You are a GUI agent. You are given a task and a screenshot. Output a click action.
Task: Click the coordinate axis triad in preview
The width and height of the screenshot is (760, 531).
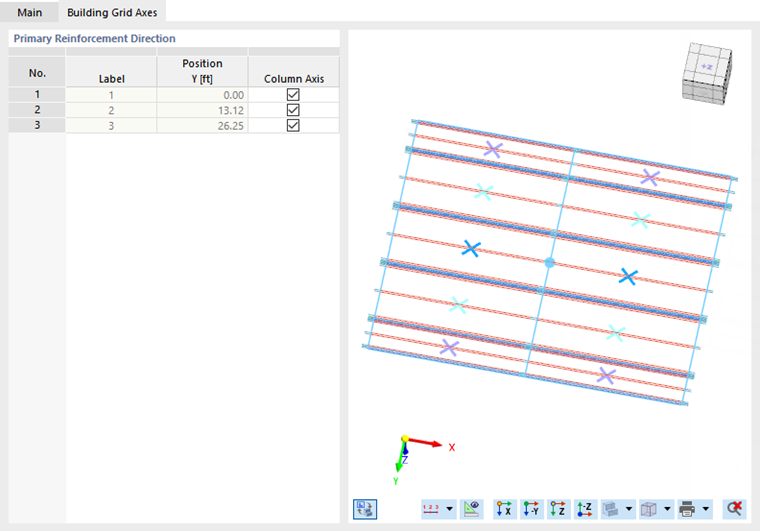point(424,459)
